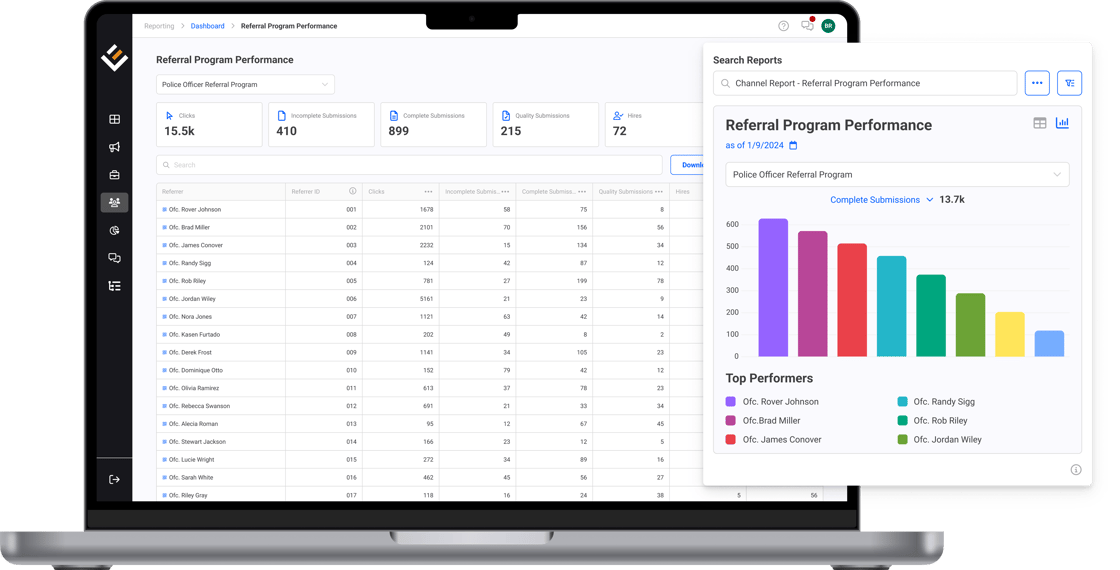
Task: Open Incomplete Submissions column options menu
Action: [505, 191]
